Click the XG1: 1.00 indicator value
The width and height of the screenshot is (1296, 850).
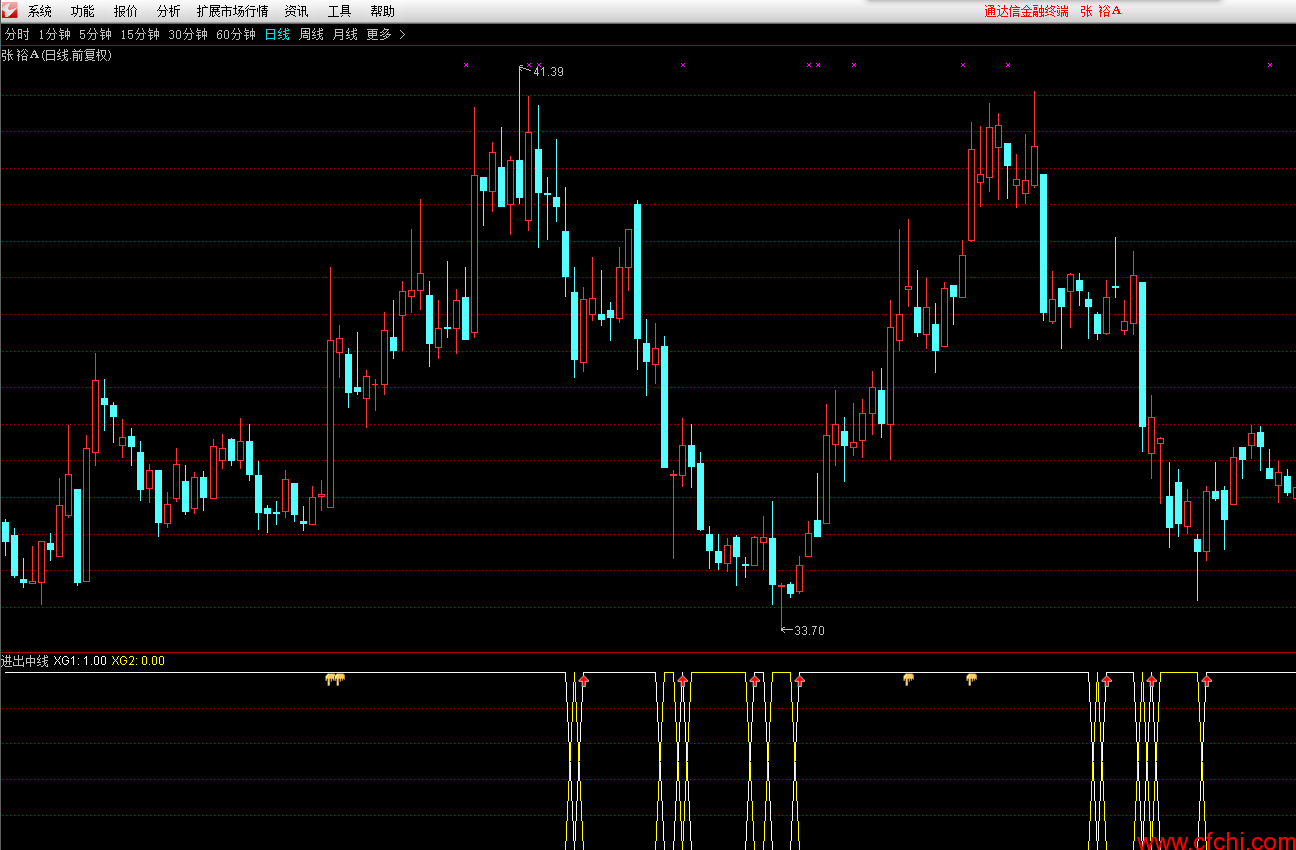(80, 661)
